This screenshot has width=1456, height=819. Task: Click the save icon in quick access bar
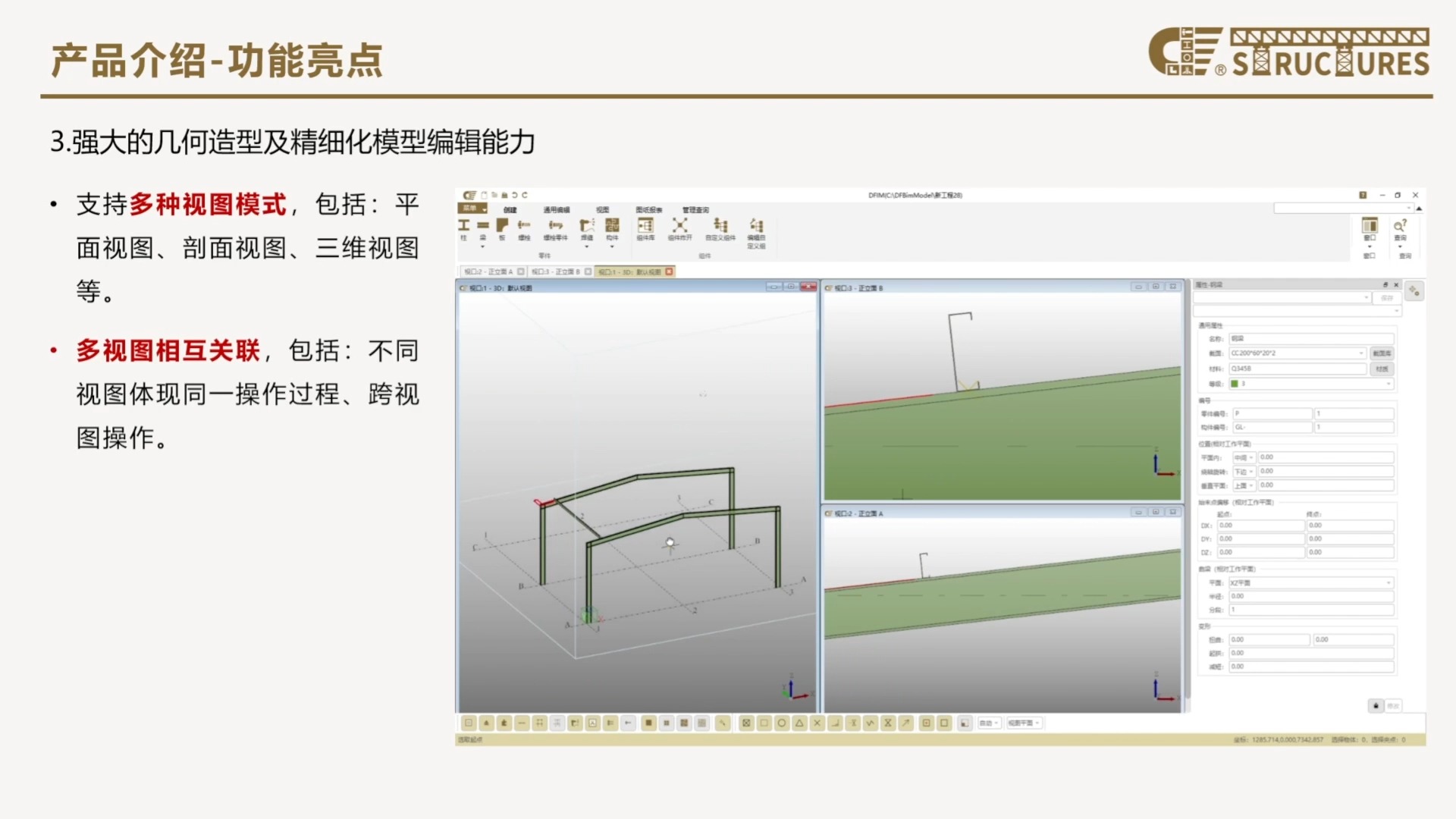point(504,195)
